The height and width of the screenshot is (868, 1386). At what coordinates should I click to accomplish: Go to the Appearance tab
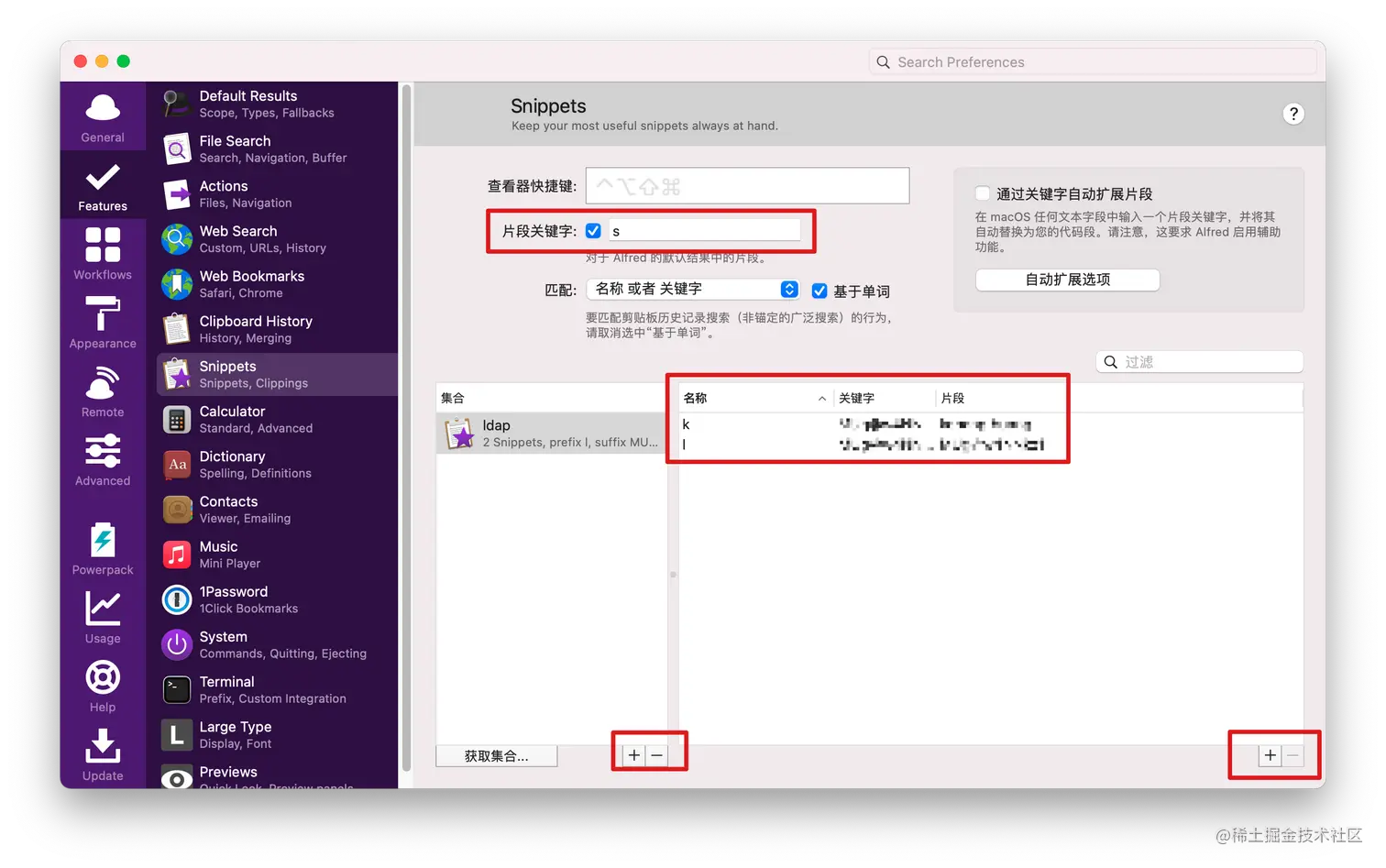point(103,323)
